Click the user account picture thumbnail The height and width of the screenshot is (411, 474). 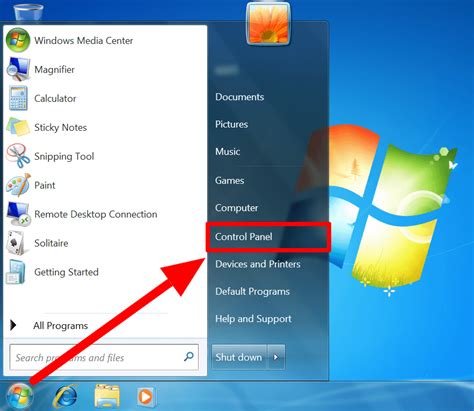click(268, 24)
